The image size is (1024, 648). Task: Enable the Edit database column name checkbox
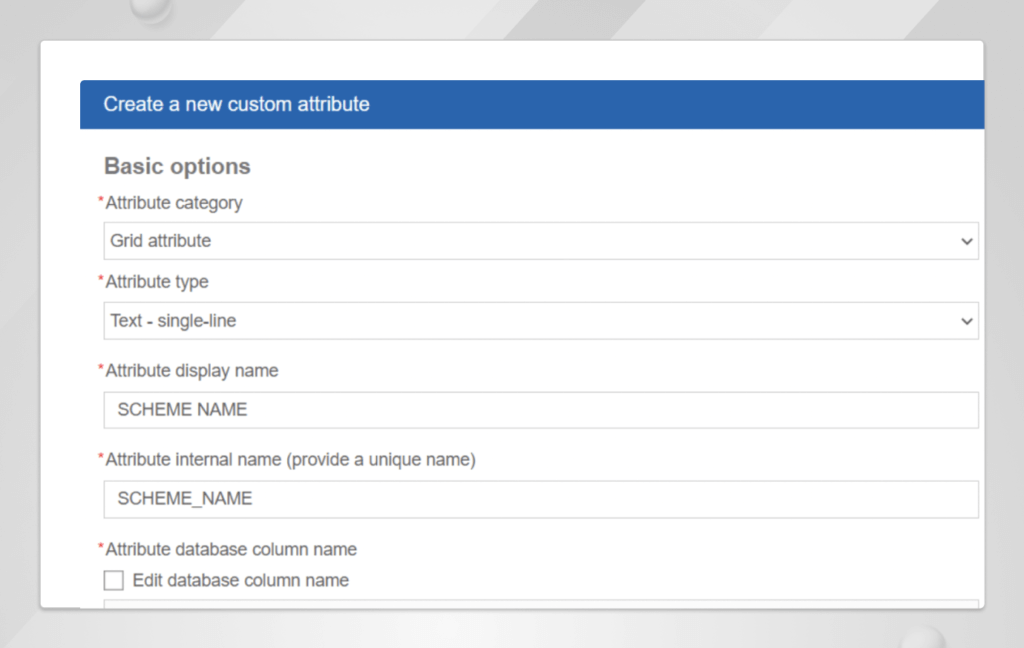(114, 580)
